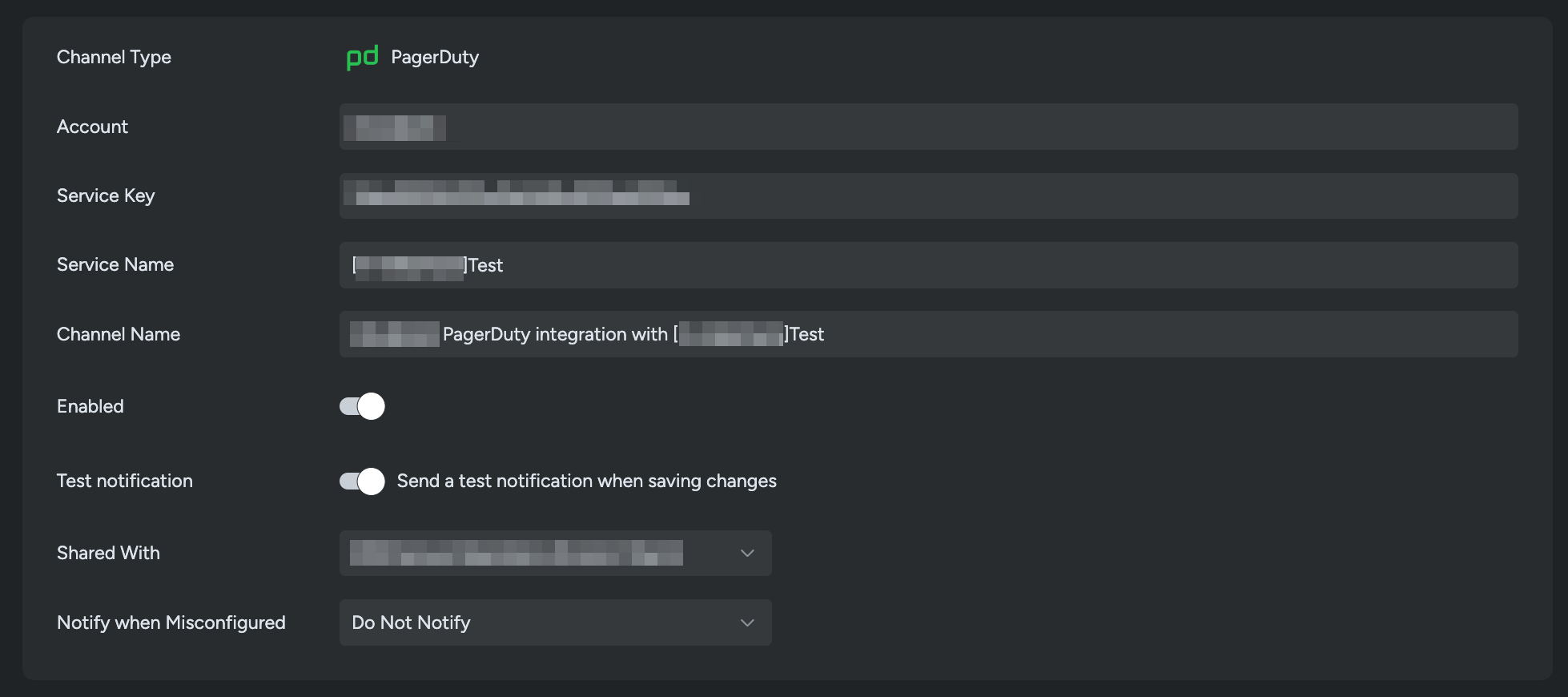Viewport: 1568px width, 697px height.
Task: Click the PagerDuty channel type text
Action: [435, 57]
